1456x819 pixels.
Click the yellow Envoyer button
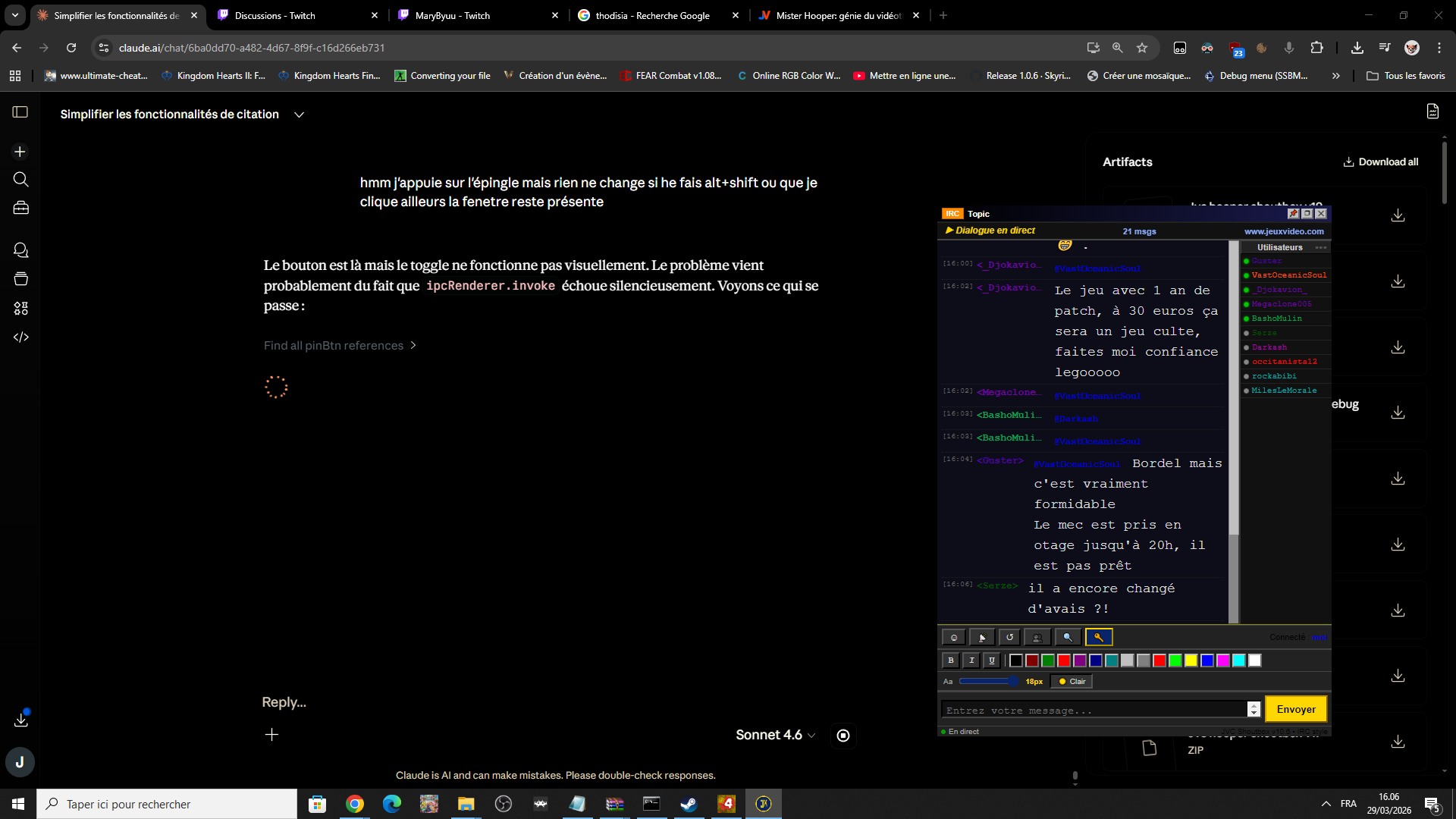[1296, 710]
